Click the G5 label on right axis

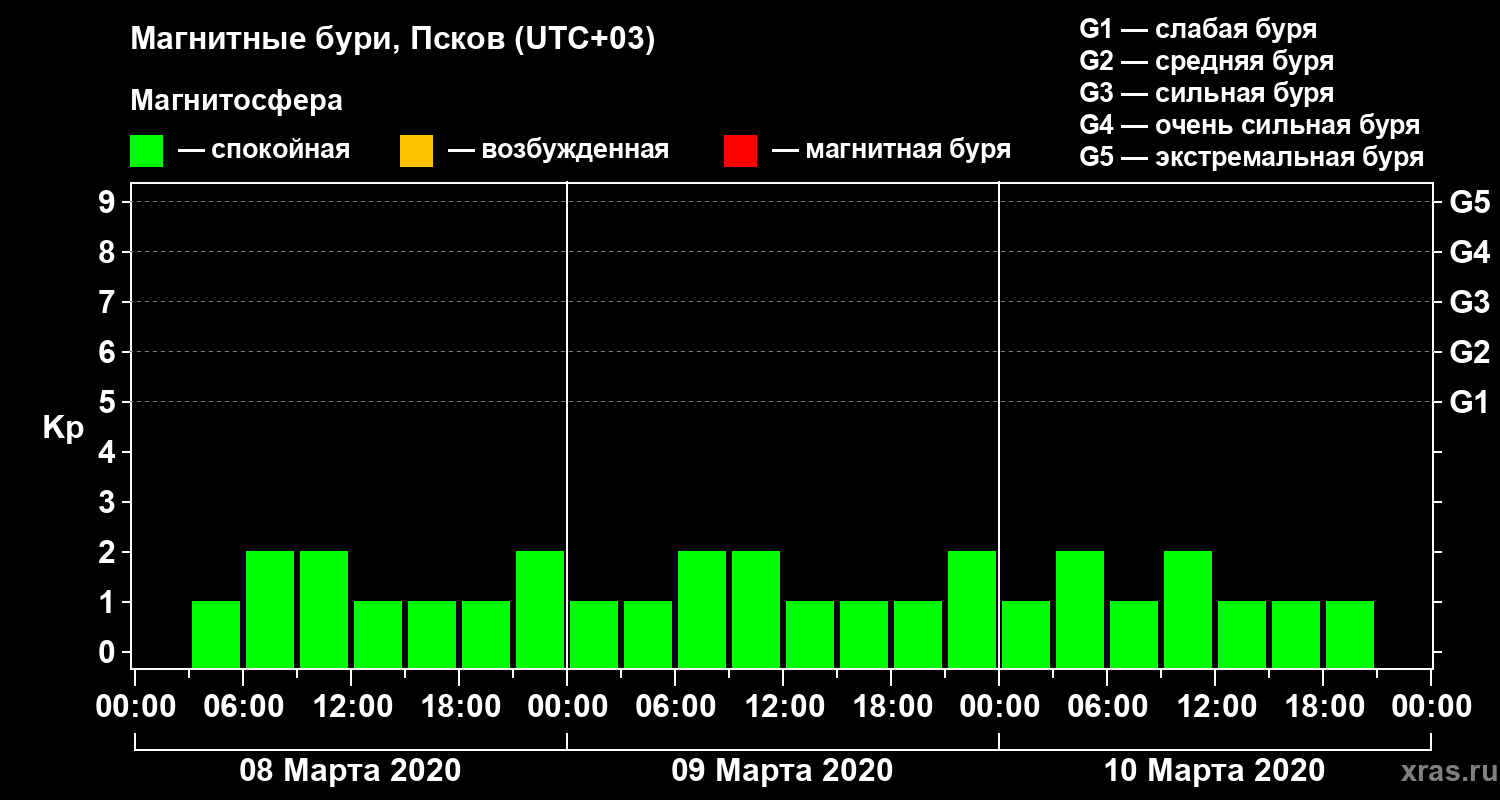click(1469, 202)
